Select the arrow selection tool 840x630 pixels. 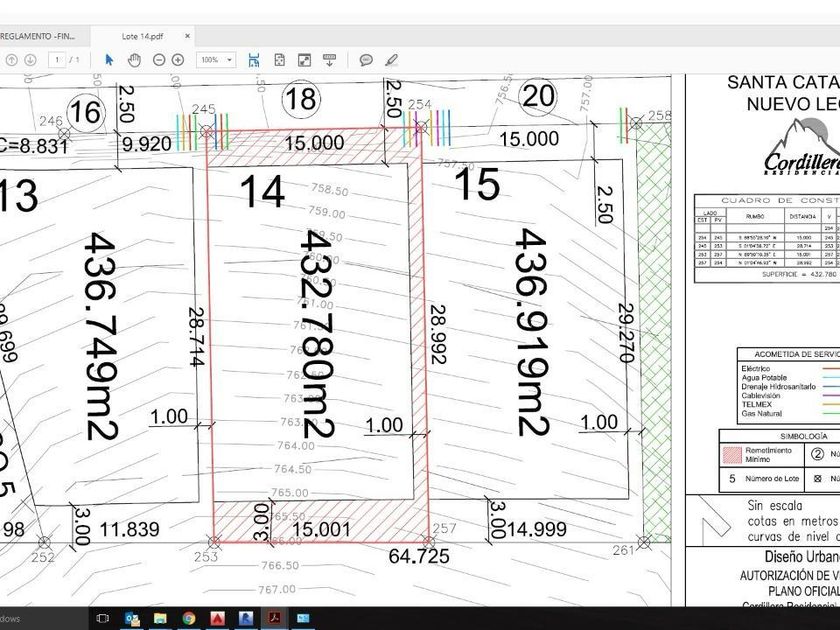[x=109, y=60]
